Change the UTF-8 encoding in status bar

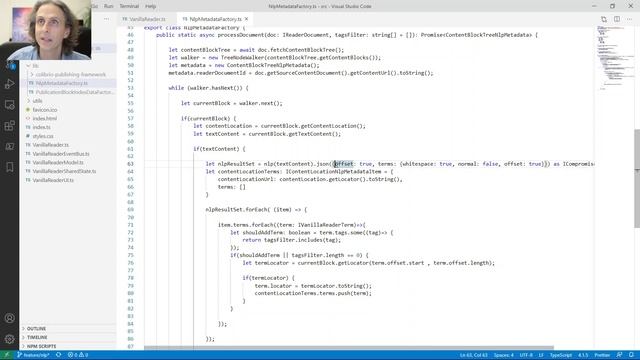pyautogui.click(x=526, y=355)
